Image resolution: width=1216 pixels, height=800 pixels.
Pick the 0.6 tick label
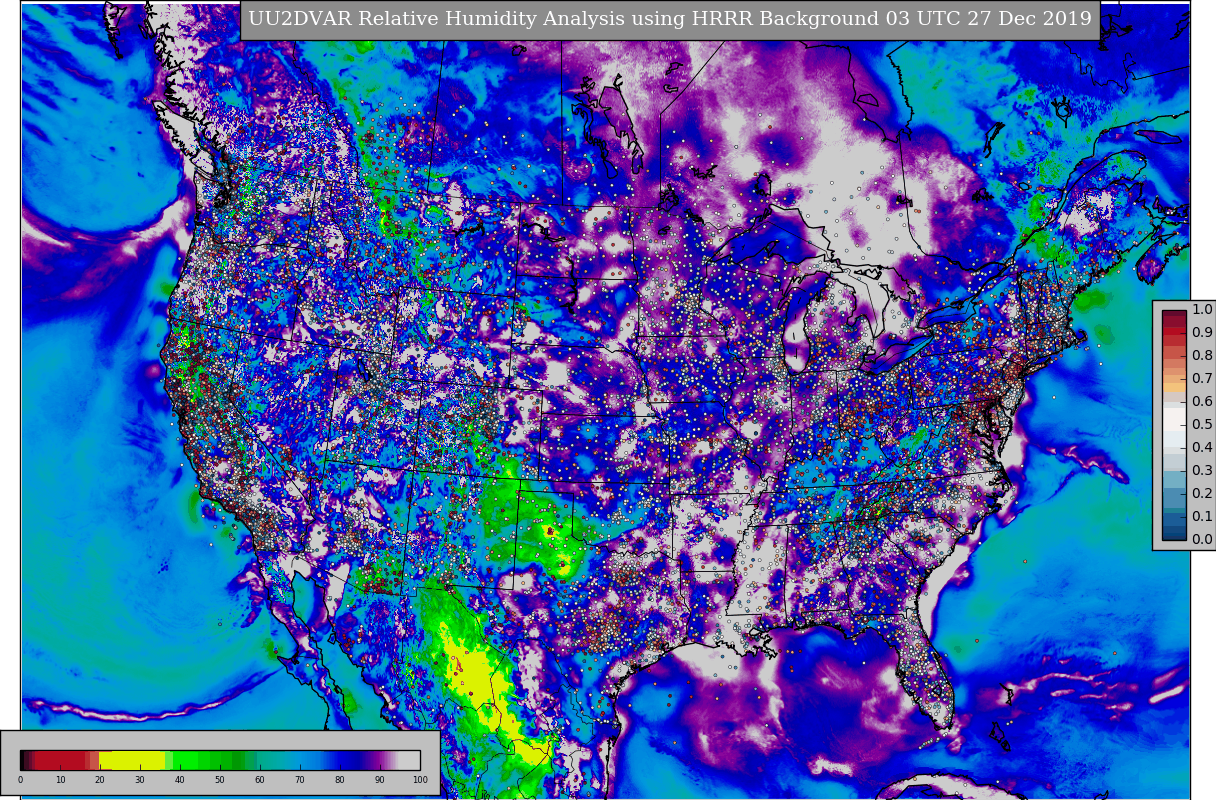[x=1202, y=401]
